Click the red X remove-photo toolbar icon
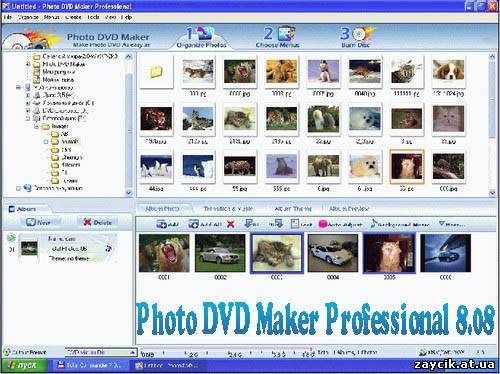Screen dimensions: 500x374 click(x=231, y=224)
